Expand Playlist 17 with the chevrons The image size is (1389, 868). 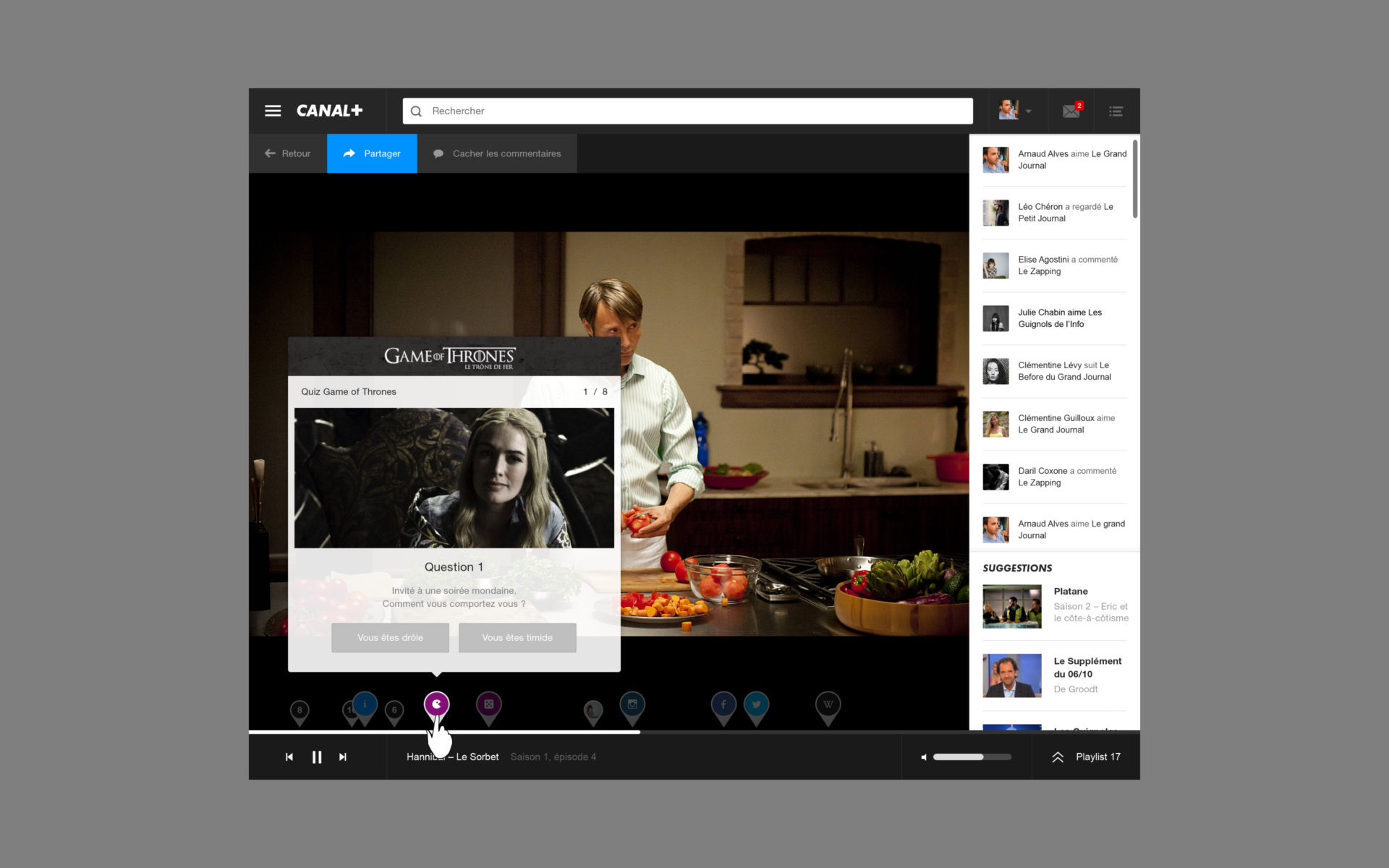click(x=1058, y=757)
